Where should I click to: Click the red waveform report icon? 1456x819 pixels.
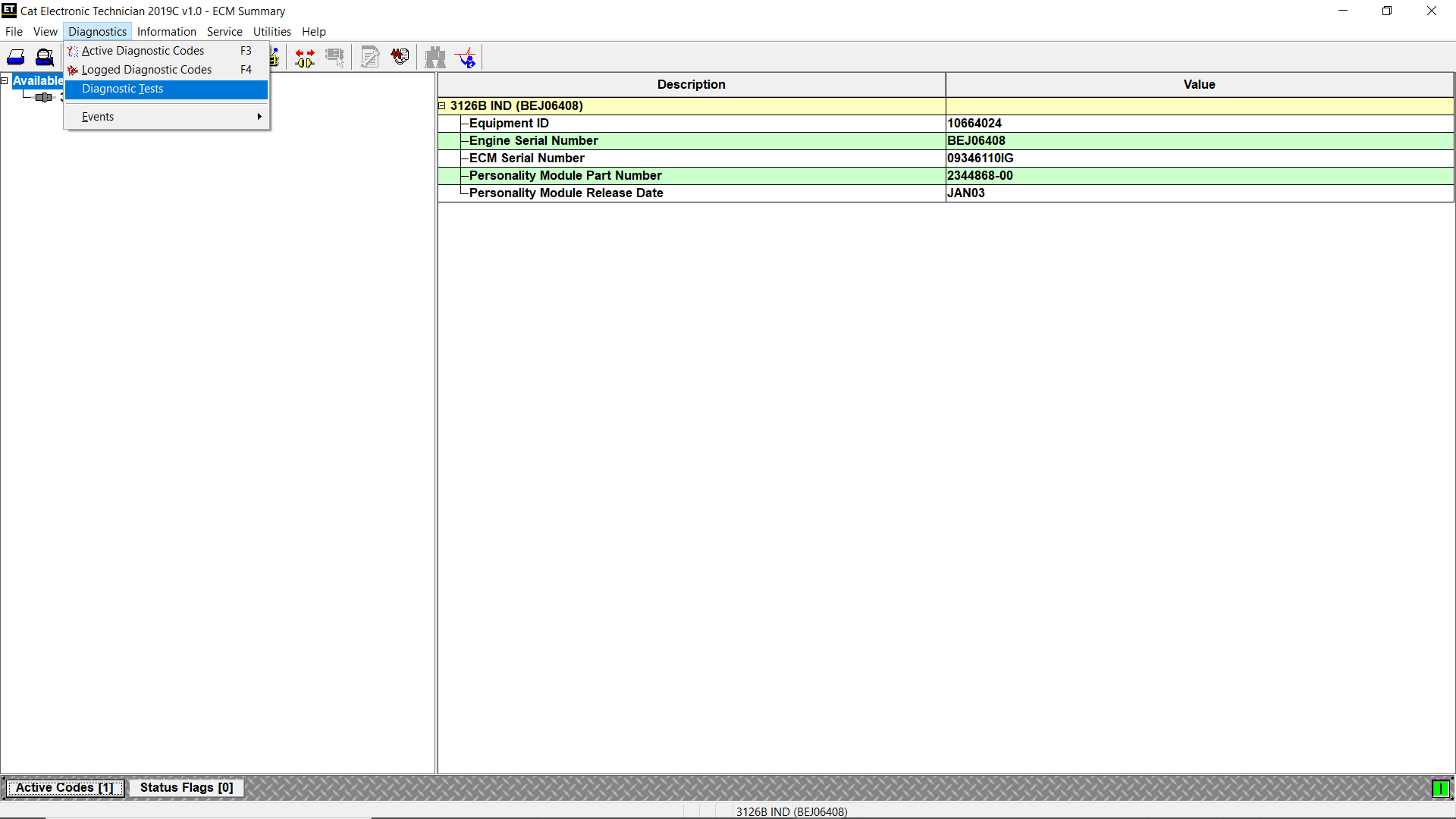(x=400, y=57)
